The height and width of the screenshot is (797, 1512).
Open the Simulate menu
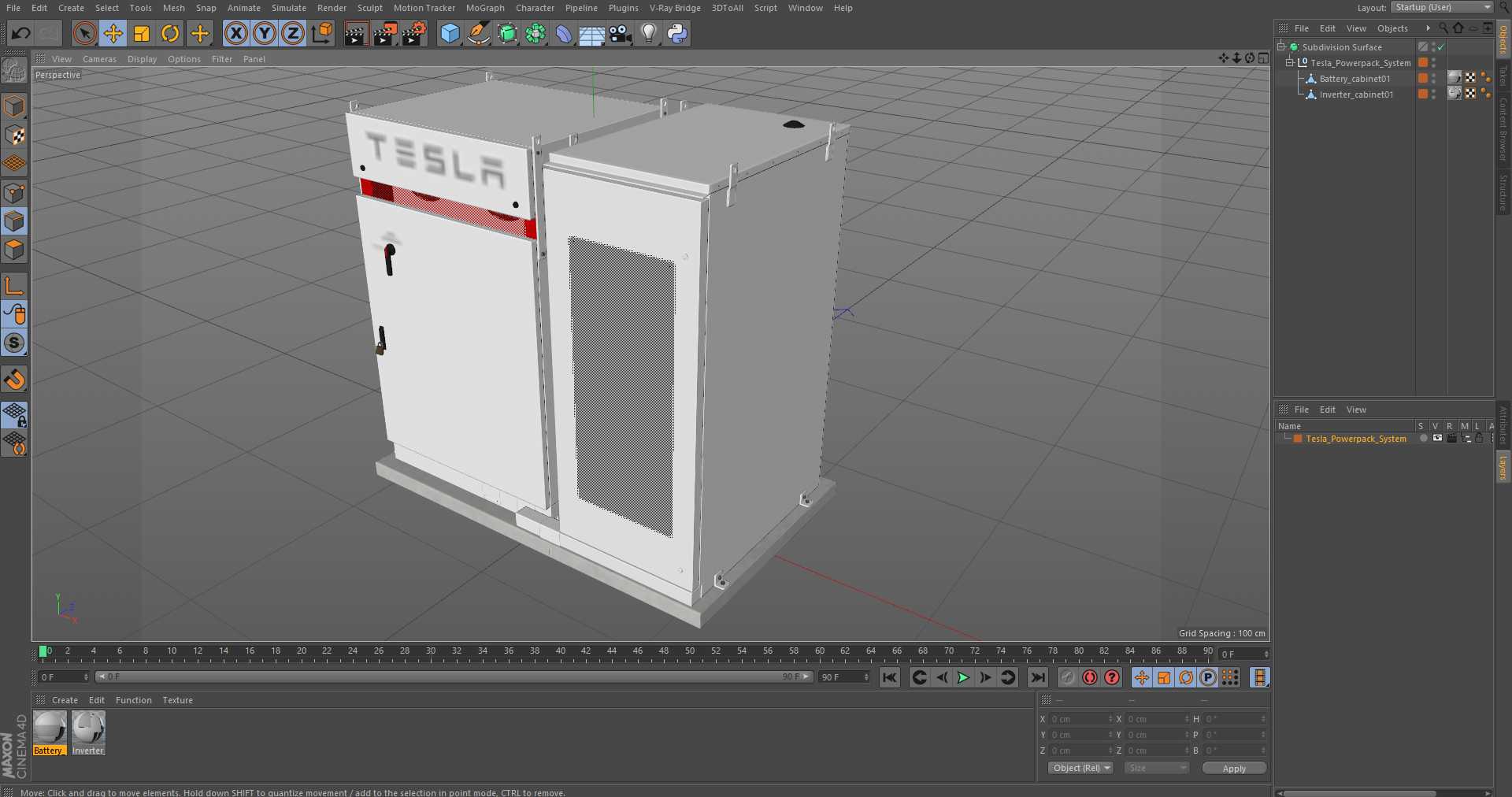[x=289, y=8]
